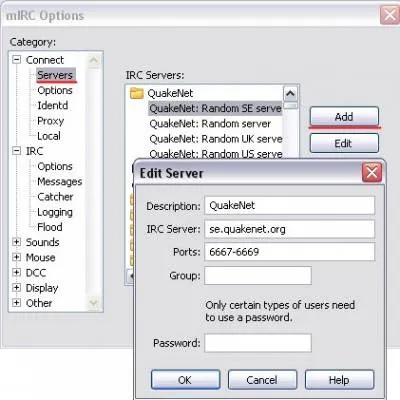400x400 pixels.
Task: Open the Flood category
Action: (50, 227)
